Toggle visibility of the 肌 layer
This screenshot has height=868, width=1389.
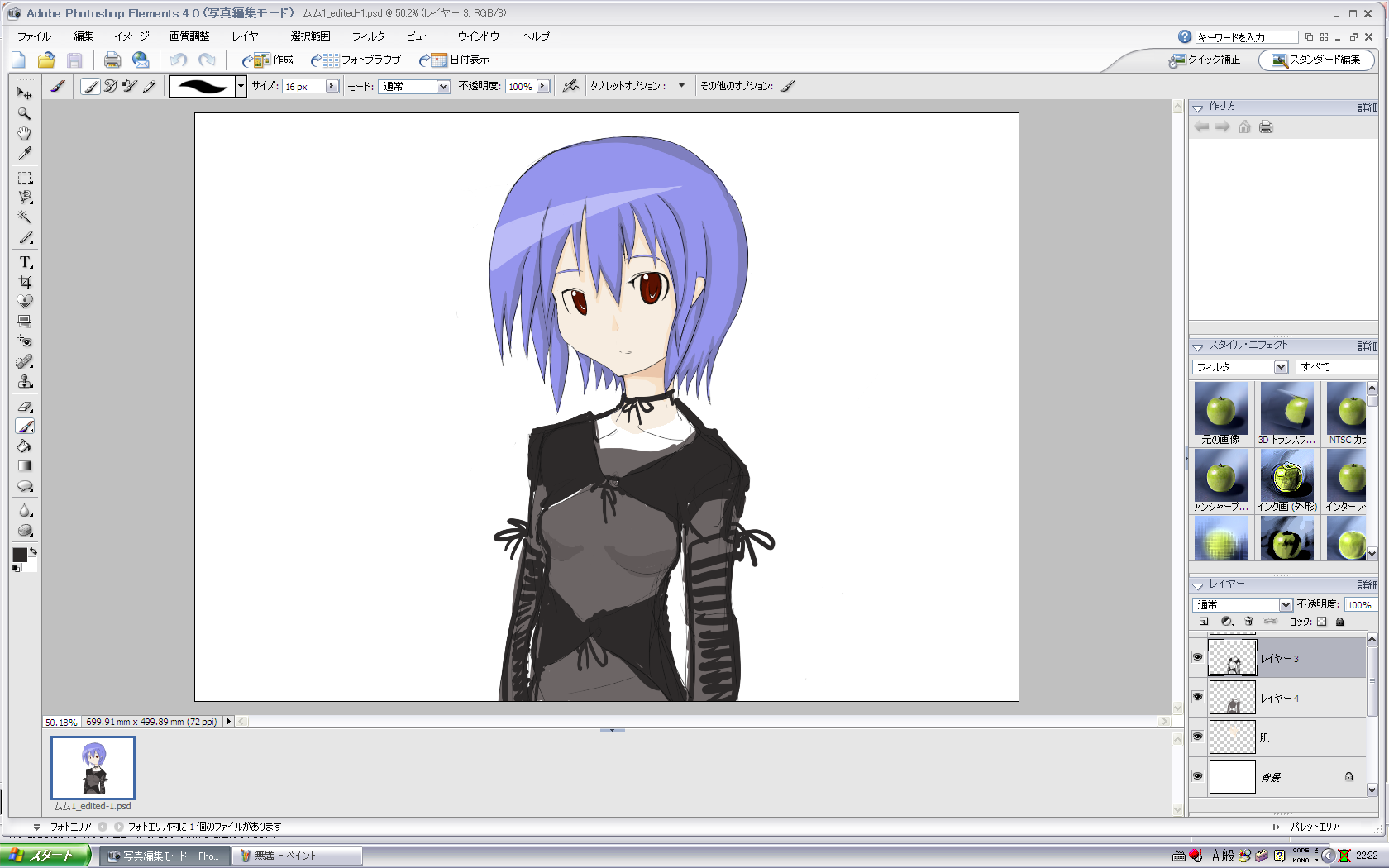[x=1197, y=737]
